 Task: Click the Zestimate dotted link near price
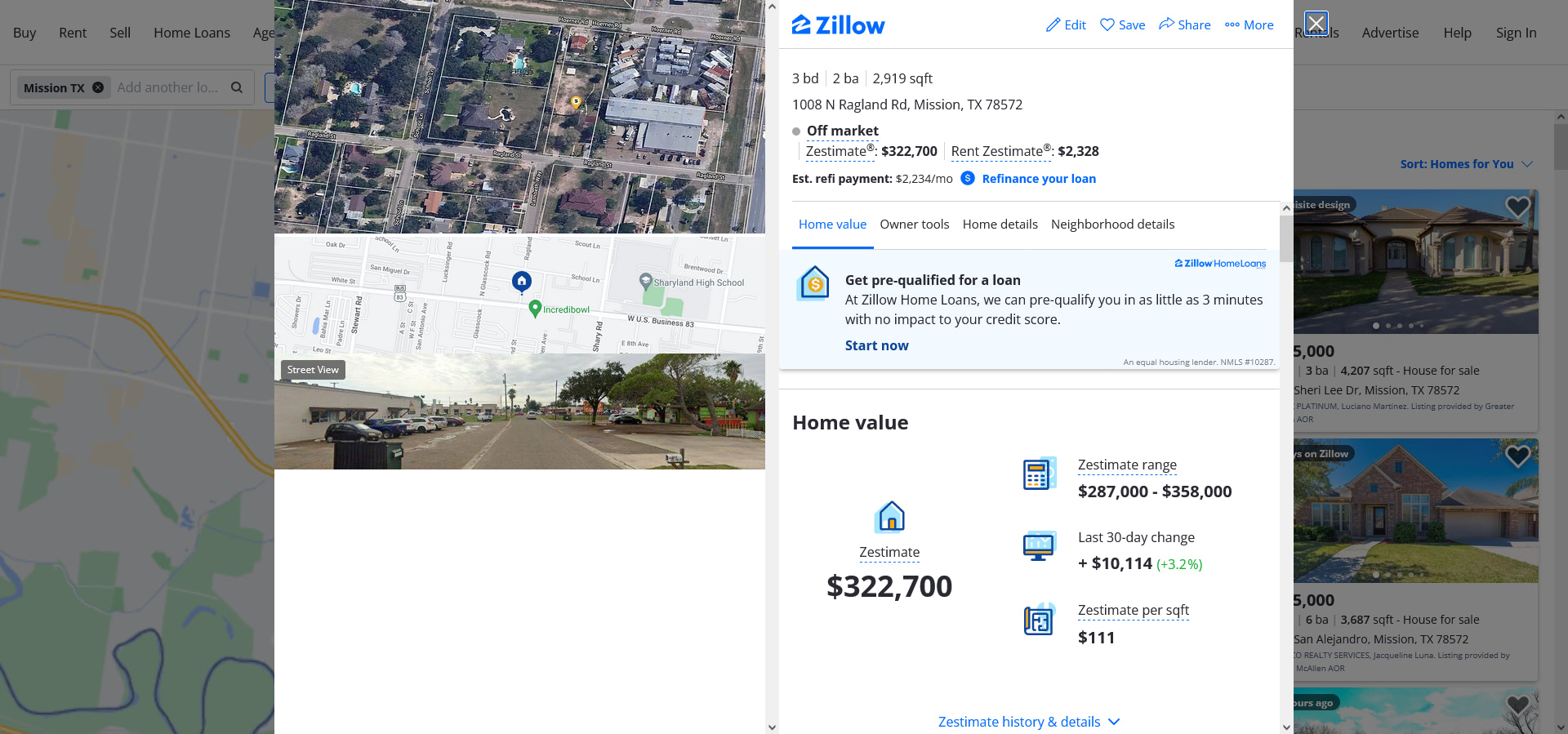[840, 151]
